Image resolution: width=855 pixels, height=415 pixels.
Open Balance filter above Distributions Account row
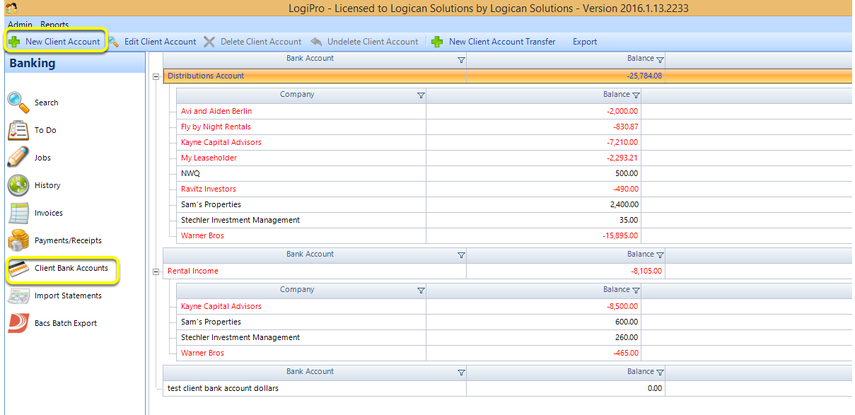(660, 59)
